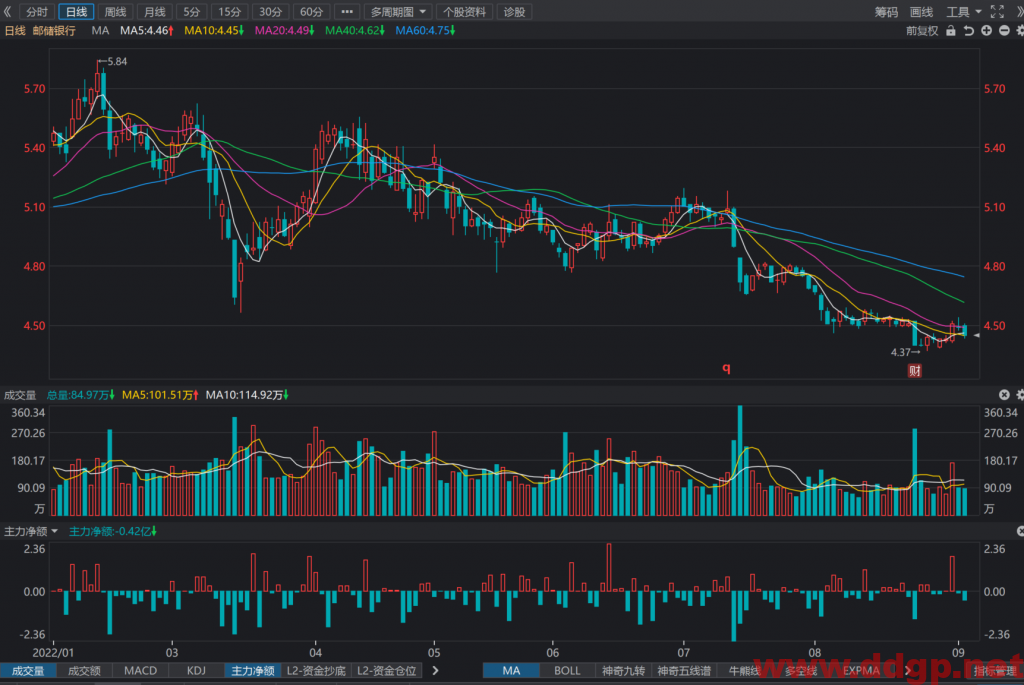Click the 日线 period label beside stock name
Viewport: 1024px width, 685px height.
(x=15, y=31)
